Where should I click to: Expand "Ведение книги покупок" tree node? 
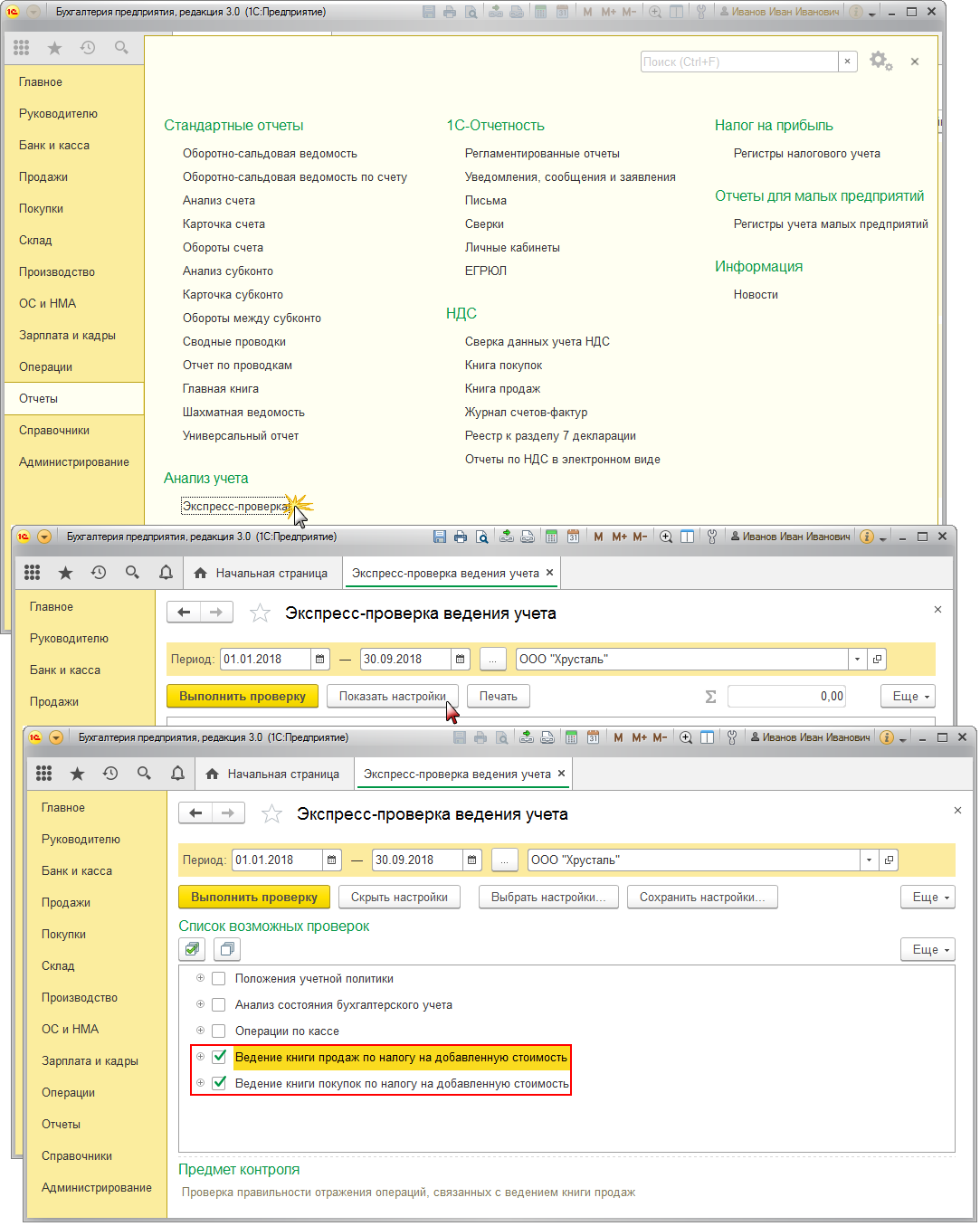coord(200,1083)
